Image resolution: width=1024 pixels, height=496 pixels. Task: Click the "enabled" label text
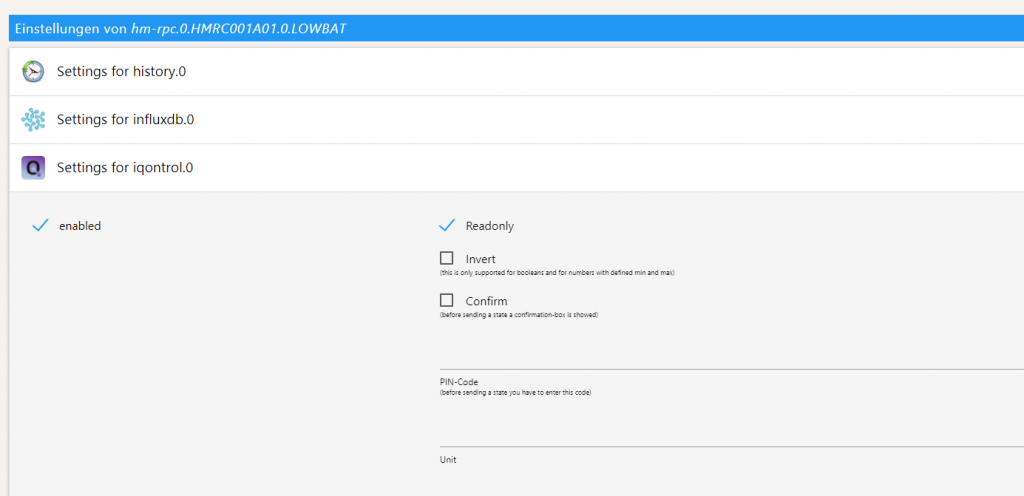(80, 226)
